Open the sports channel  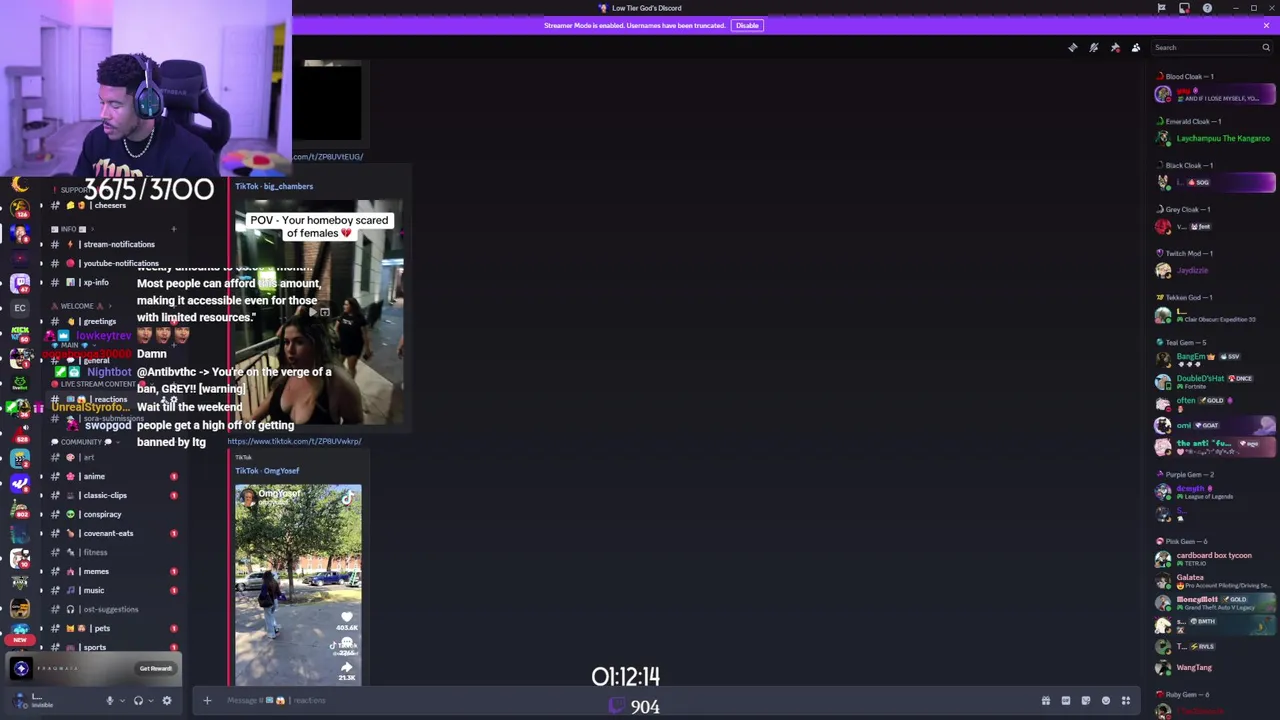pos(115,647)
